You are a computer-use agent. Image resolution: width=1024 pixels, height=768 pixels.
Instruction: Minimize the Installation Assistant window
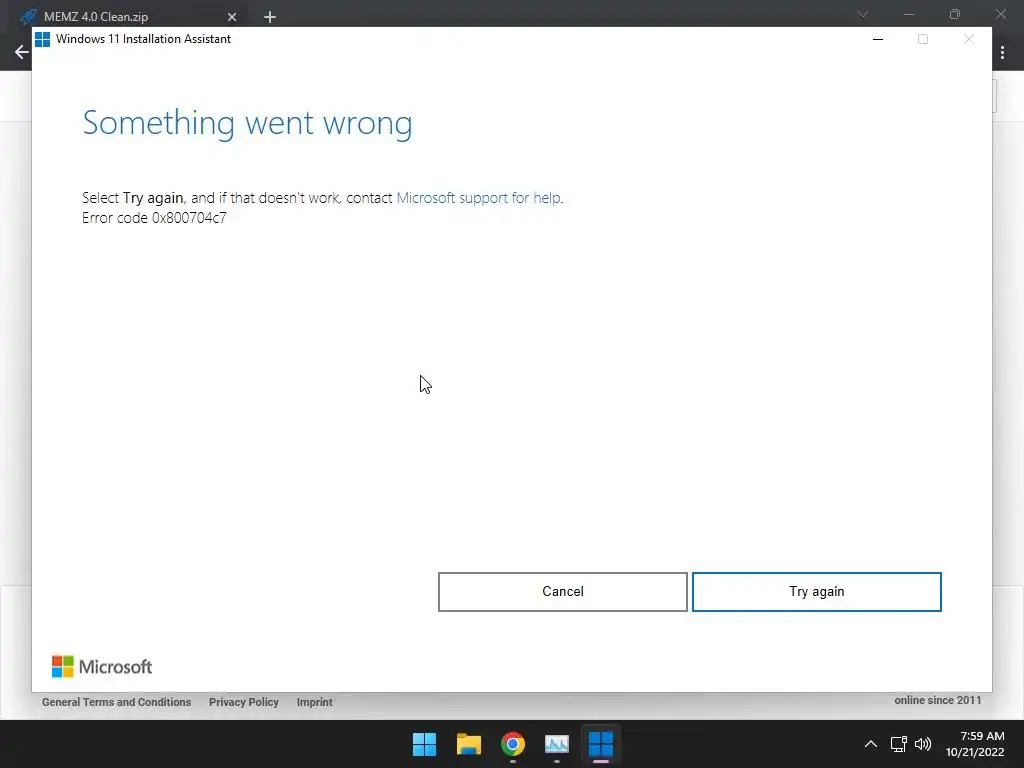[x=878, y=39]
